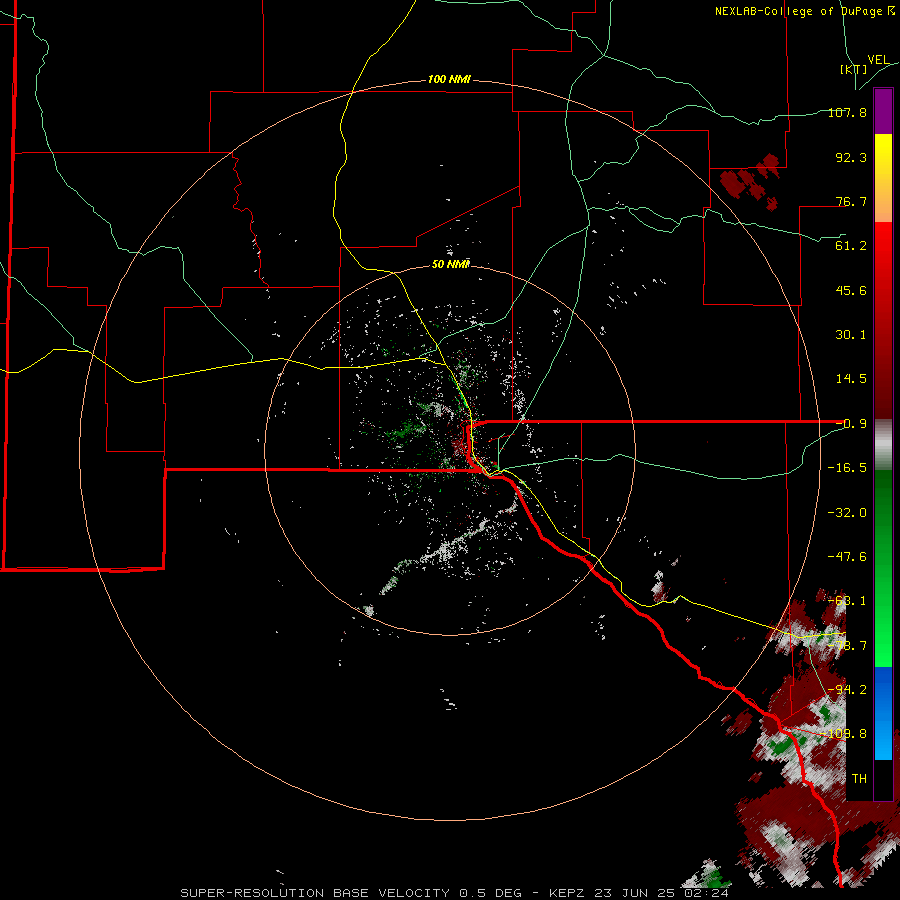Viewport: 900px width, 900px height.
Task: Click the VEL legend title
Action: [878, 60]
